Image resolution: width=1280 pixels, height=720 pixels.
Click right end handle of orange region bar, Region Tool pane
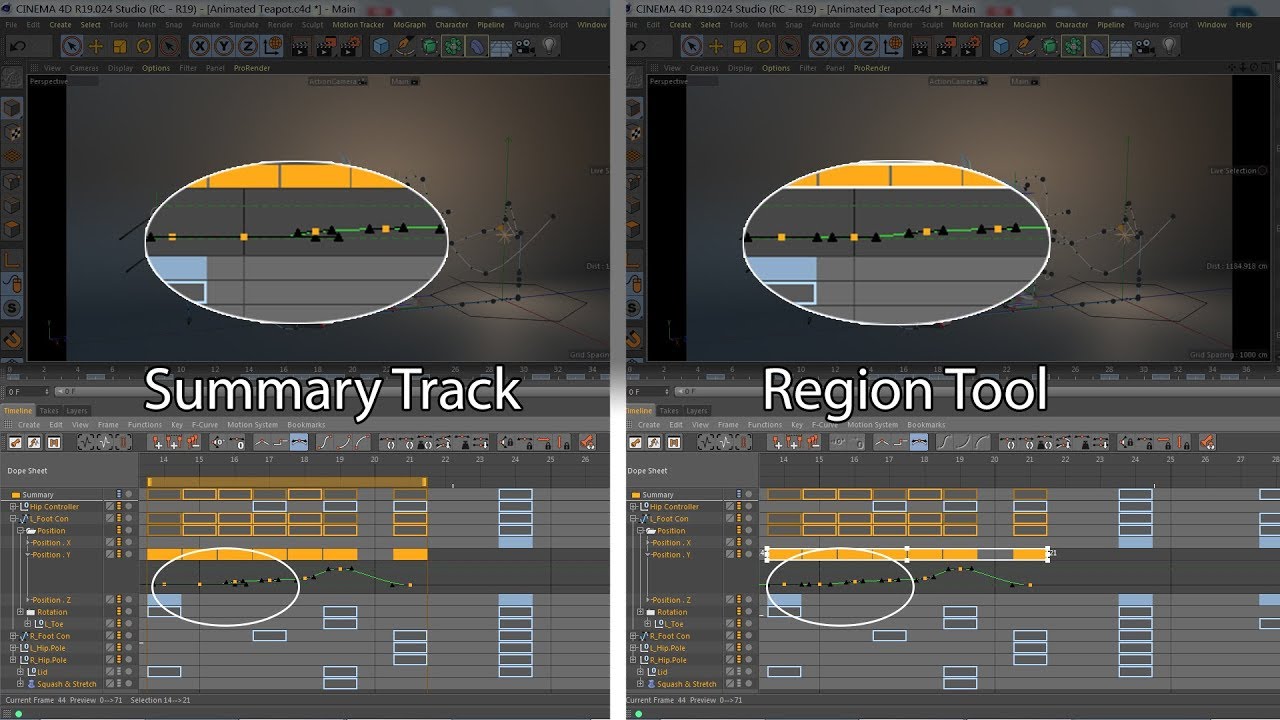click(1047, 552)
